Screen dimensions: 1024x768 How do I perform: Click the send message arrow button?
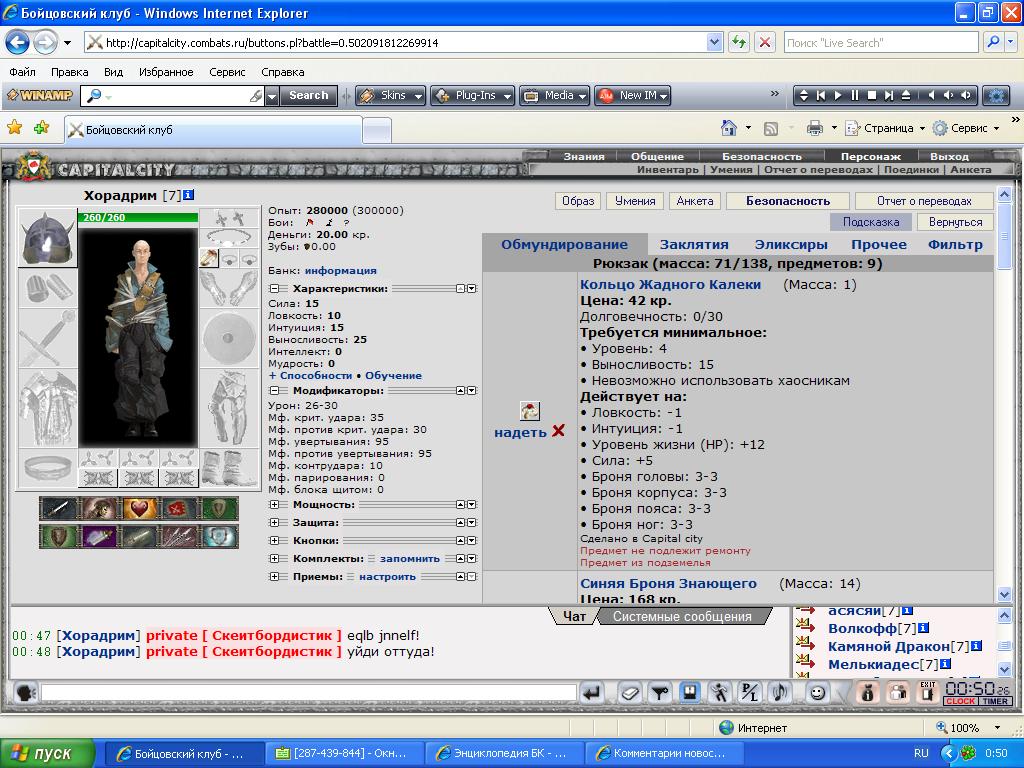pos(592,691)
